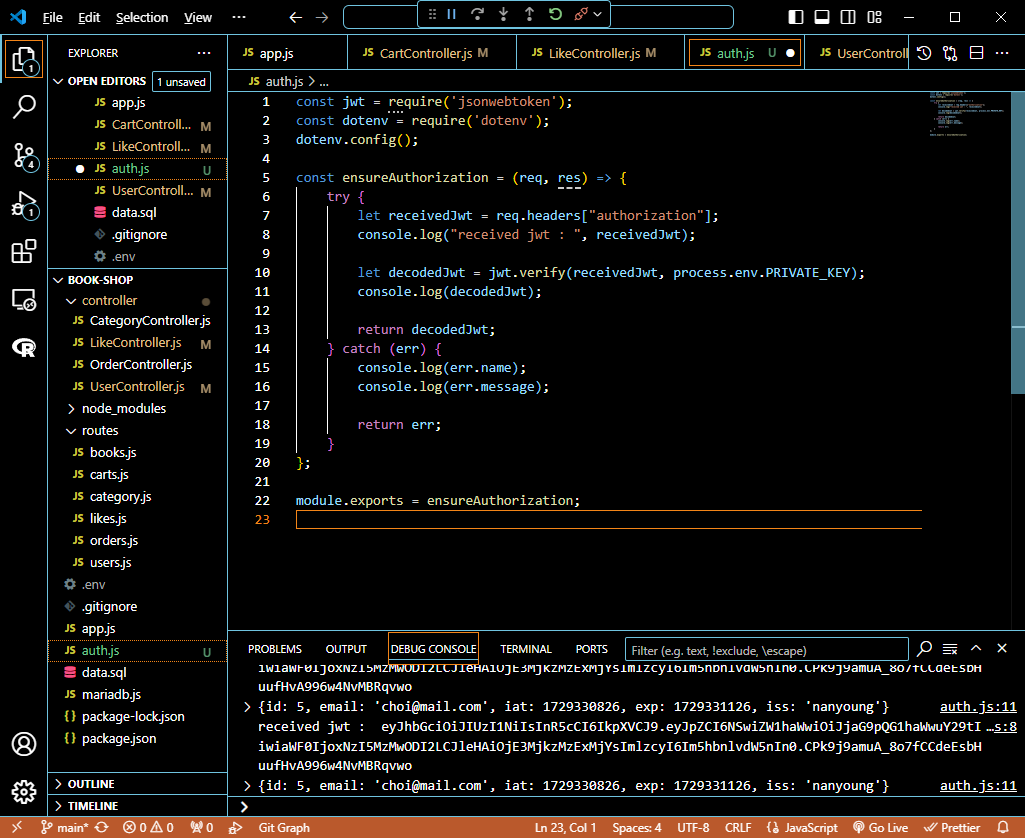The height and width of the screenshot is (838, 1025).
Task: Open the View menu
Action: pyautogui.click(x=197, y=18)
